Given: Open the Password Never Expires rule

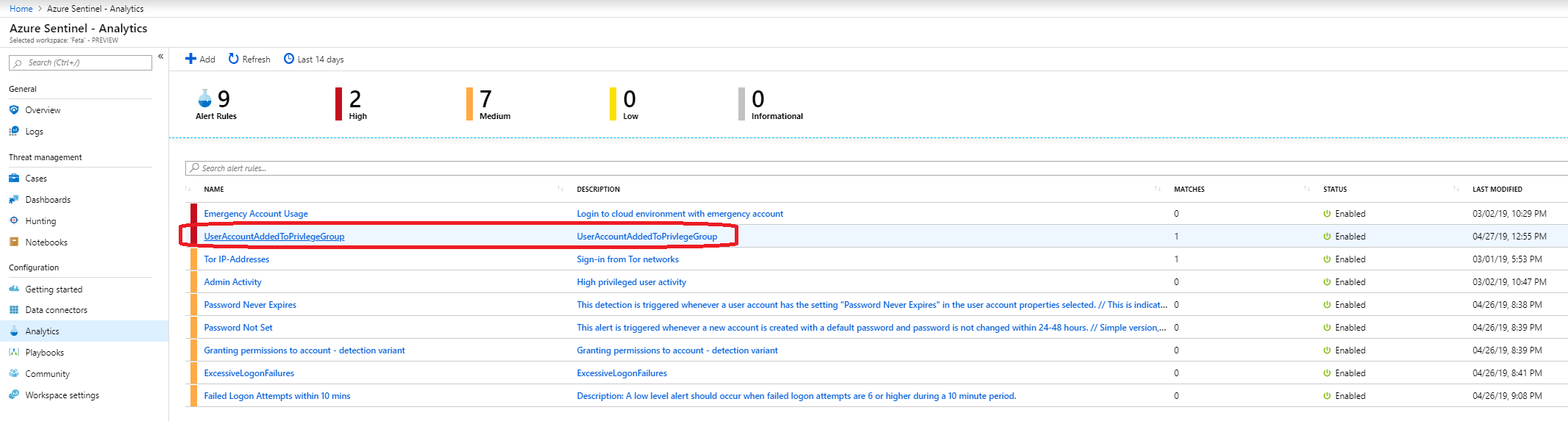Looking at the screenshot, I should pyautogui.click(x=250, y=305).
